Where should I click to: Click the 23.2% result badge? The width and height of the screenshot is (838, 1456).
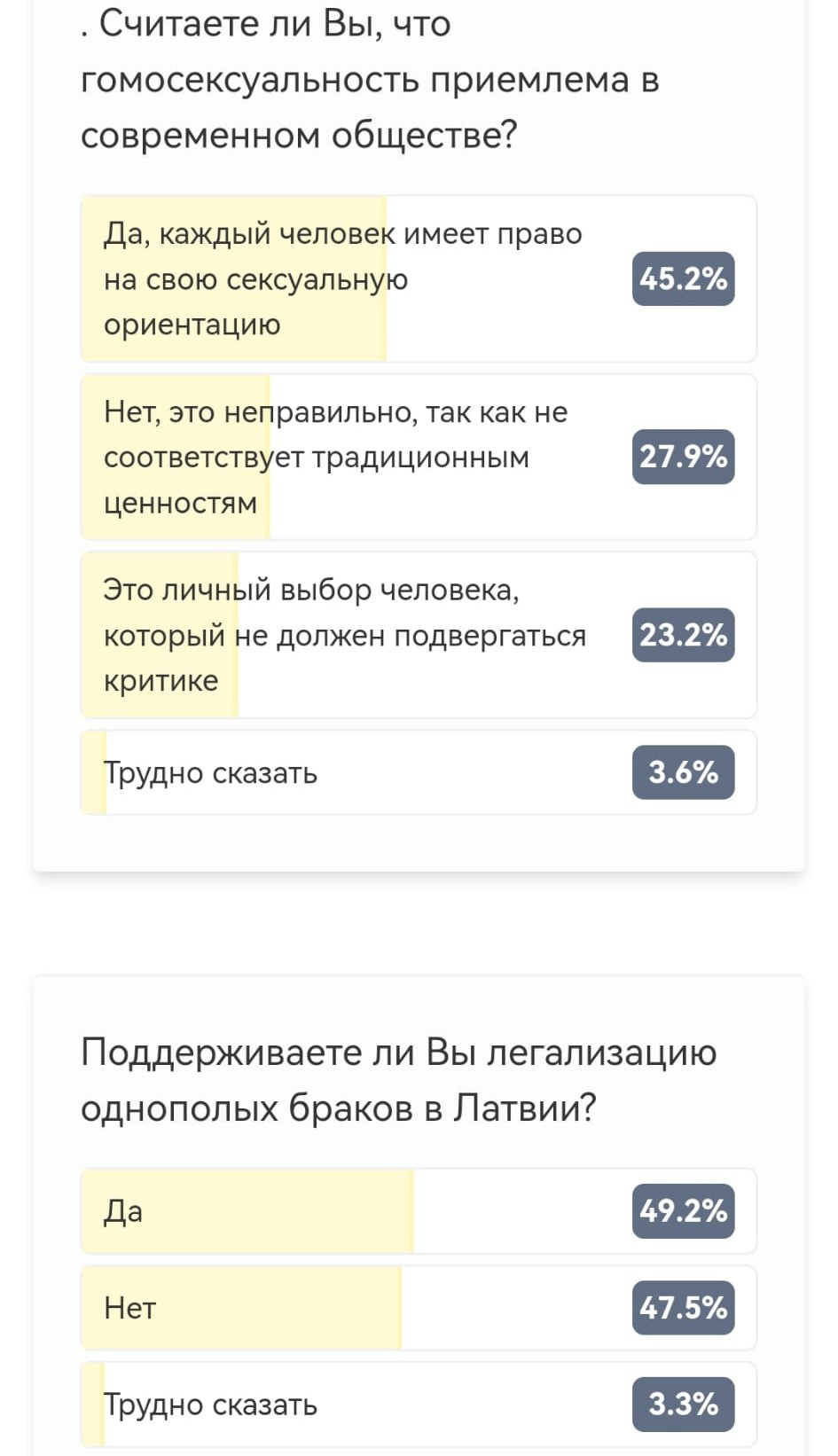pos(683,635)
